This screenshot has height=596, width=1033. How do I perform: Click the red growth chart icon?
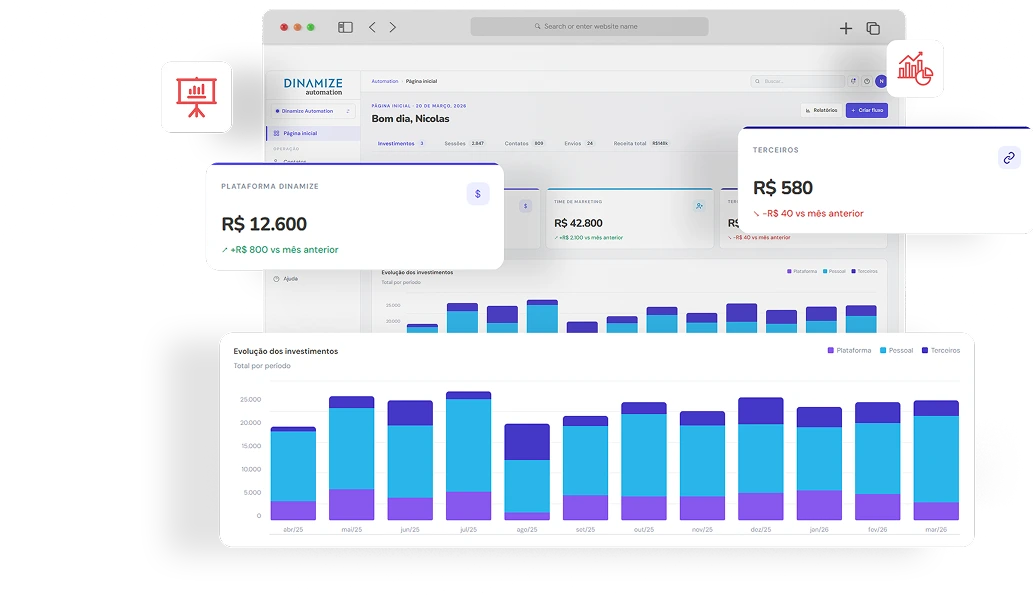click(915, 68)
